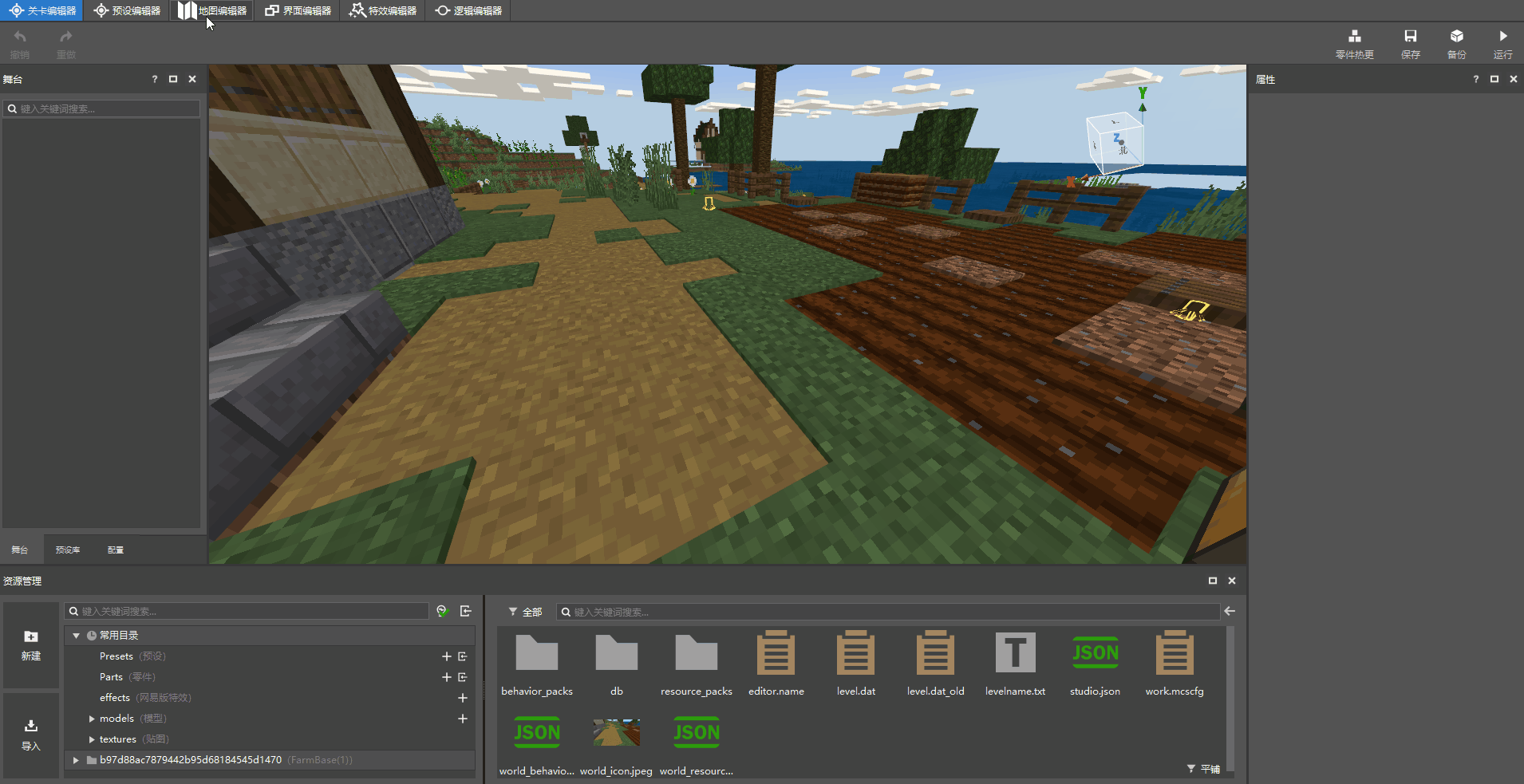Viewport: 1524px width, 784px height.
Task: Select the 预设库 bottom tab
Action: [68, 550]
